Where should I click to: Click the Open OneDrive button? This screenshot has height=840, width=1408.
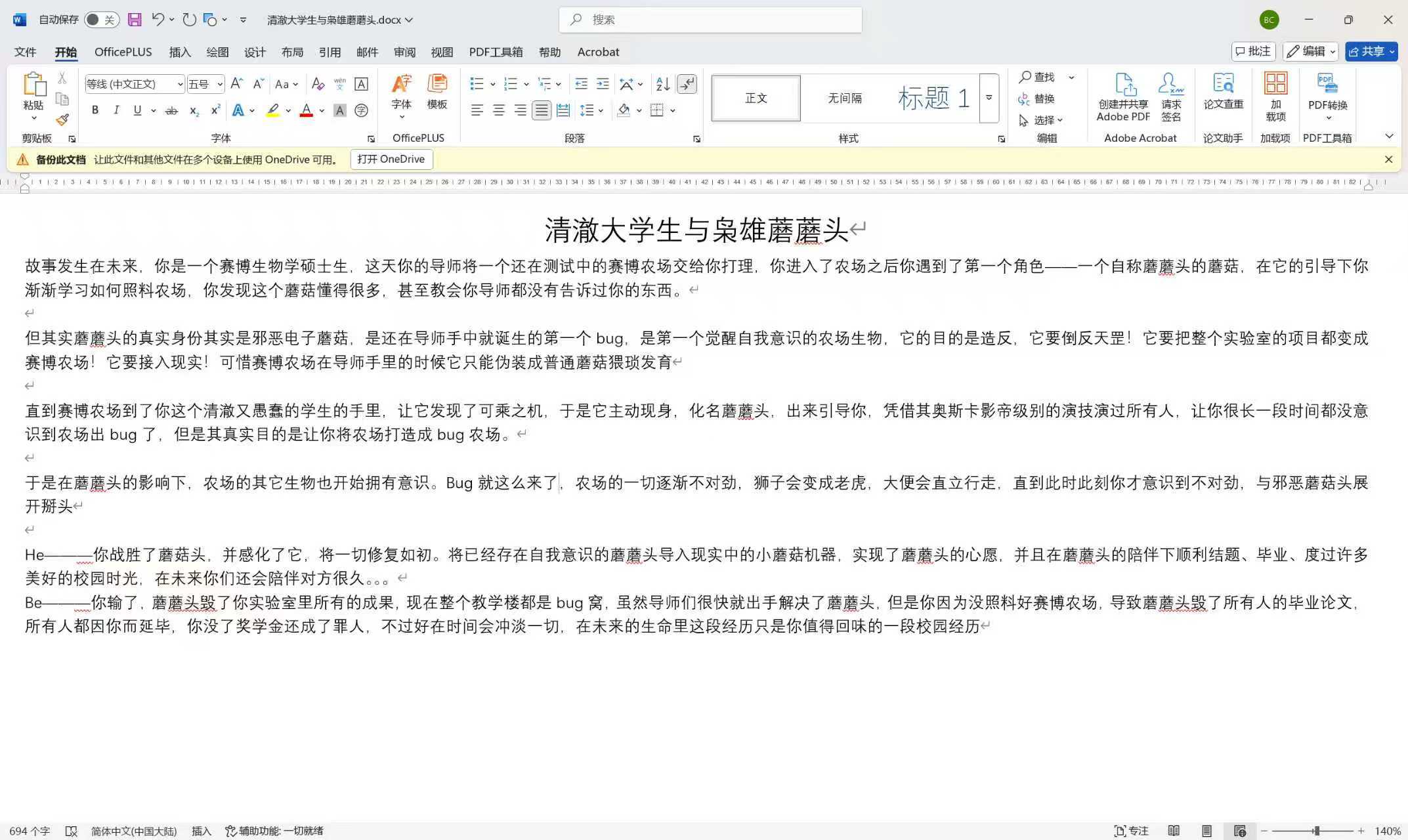pos(391,159)
